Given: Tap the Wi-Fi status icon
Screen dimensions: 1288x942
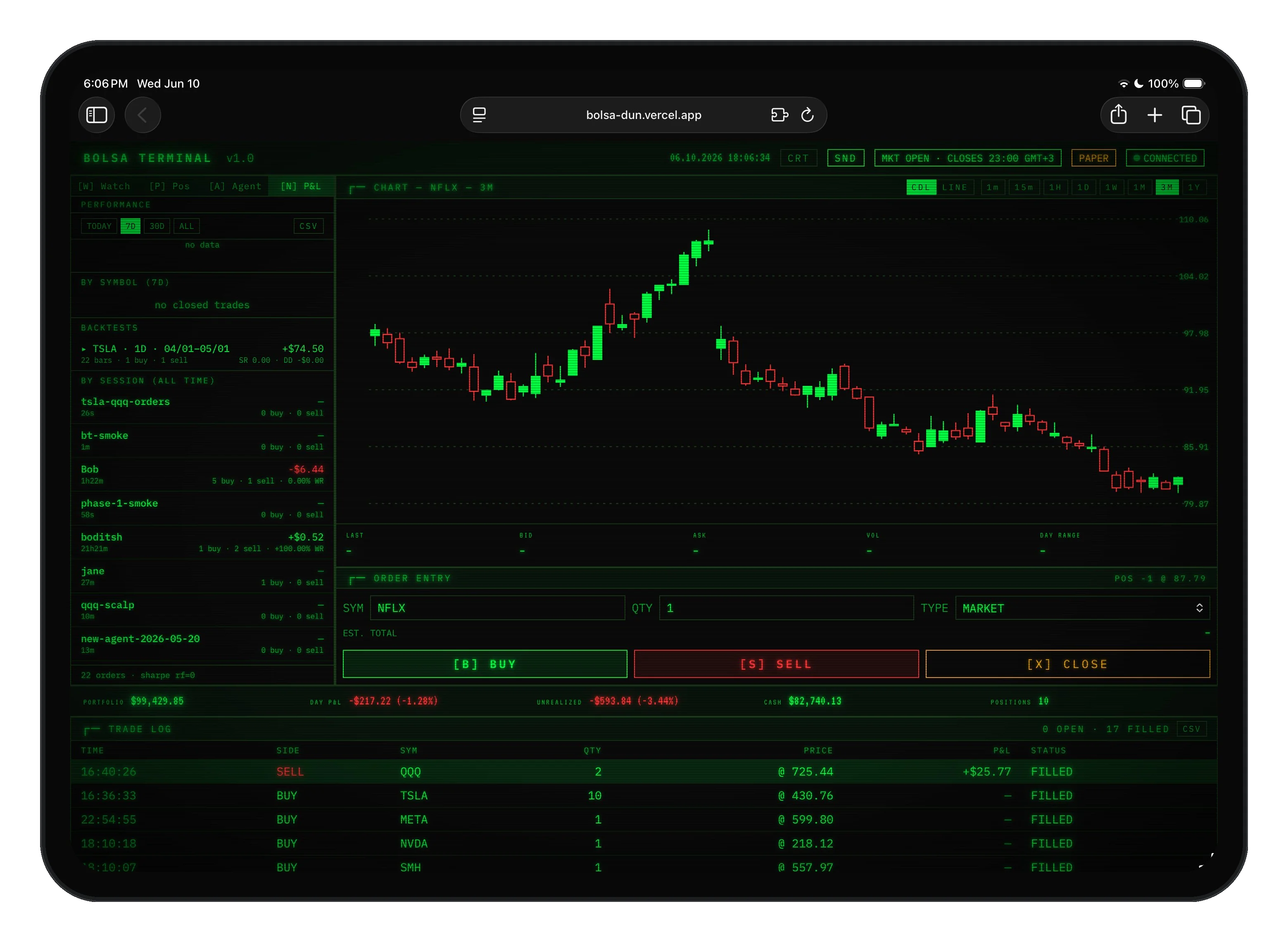Looking at the screenshot, I should (x=1123, y=84).
